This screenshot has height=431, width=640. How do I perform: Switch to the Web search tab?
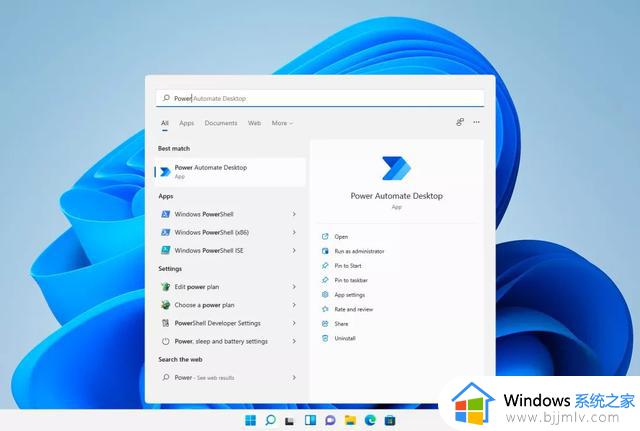254,123
